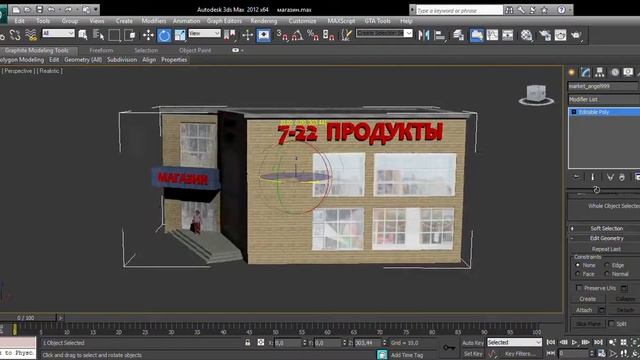Click Make Unique icon in modifier stack
This screenshot has width=640, height=360.
tap(610, 177)
